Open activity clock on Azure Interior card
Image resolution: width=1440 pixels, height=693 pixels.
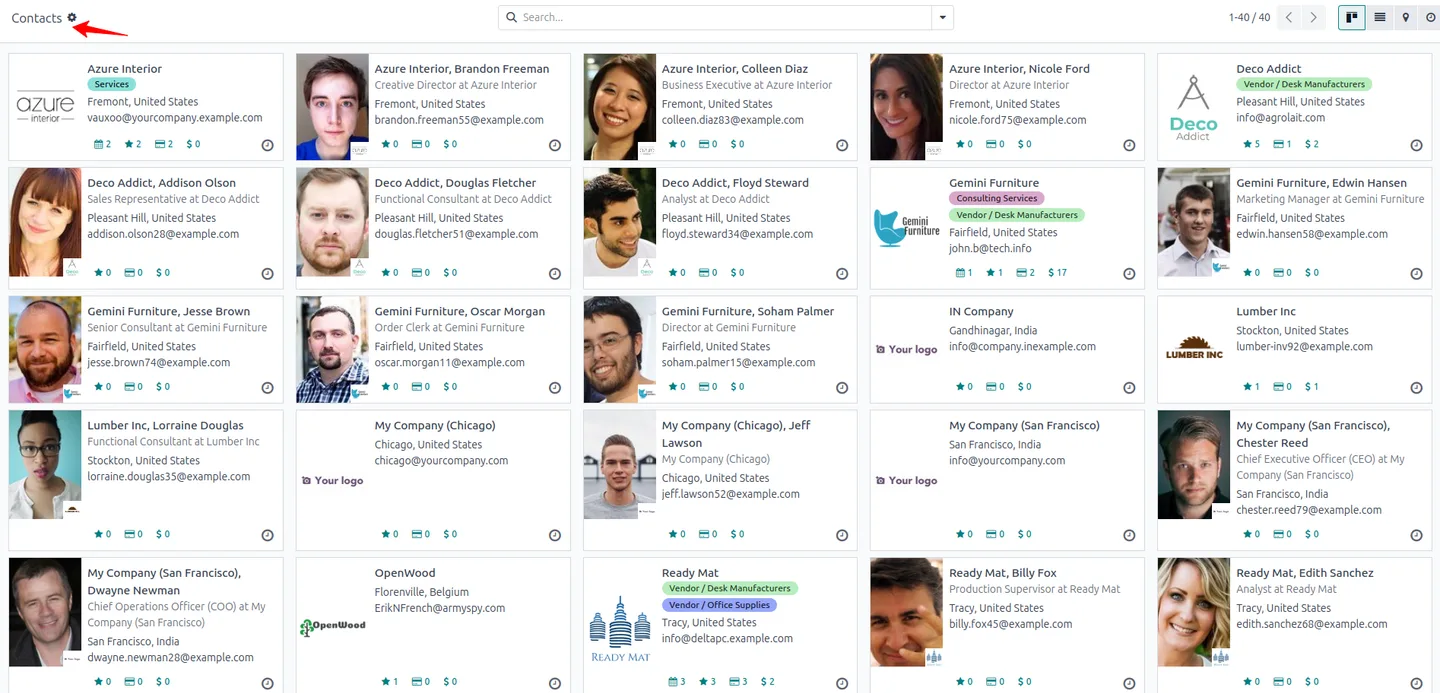pyautogui.click(x=267, y=145)
